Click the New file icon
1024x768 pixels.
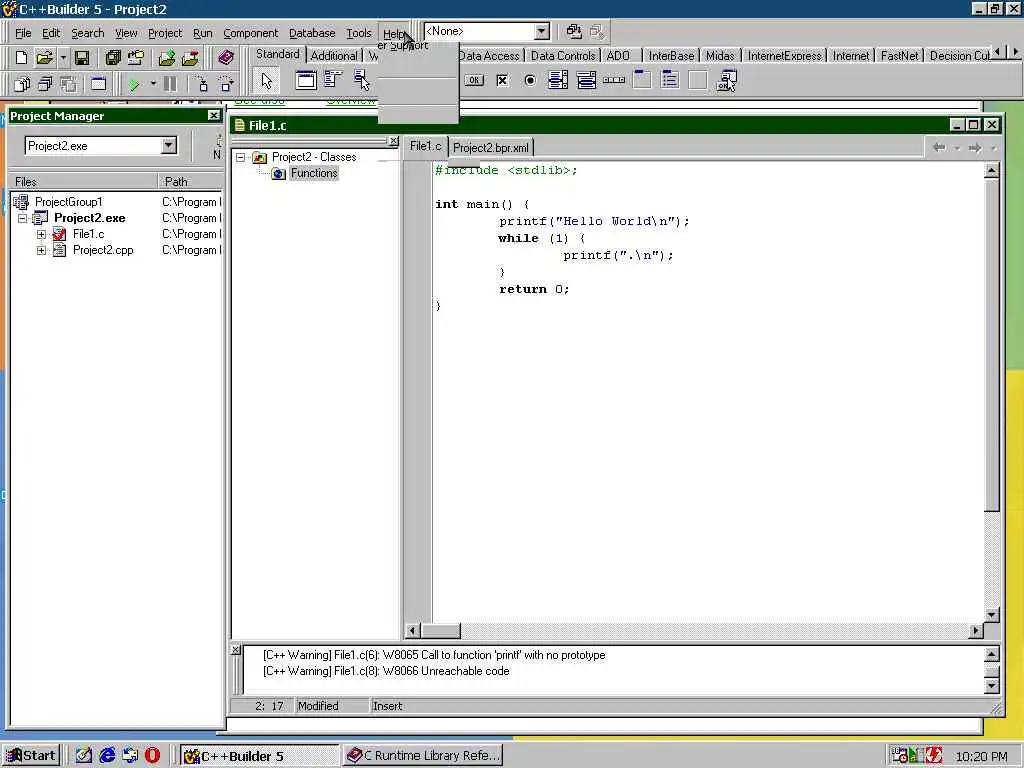(21, 57)
